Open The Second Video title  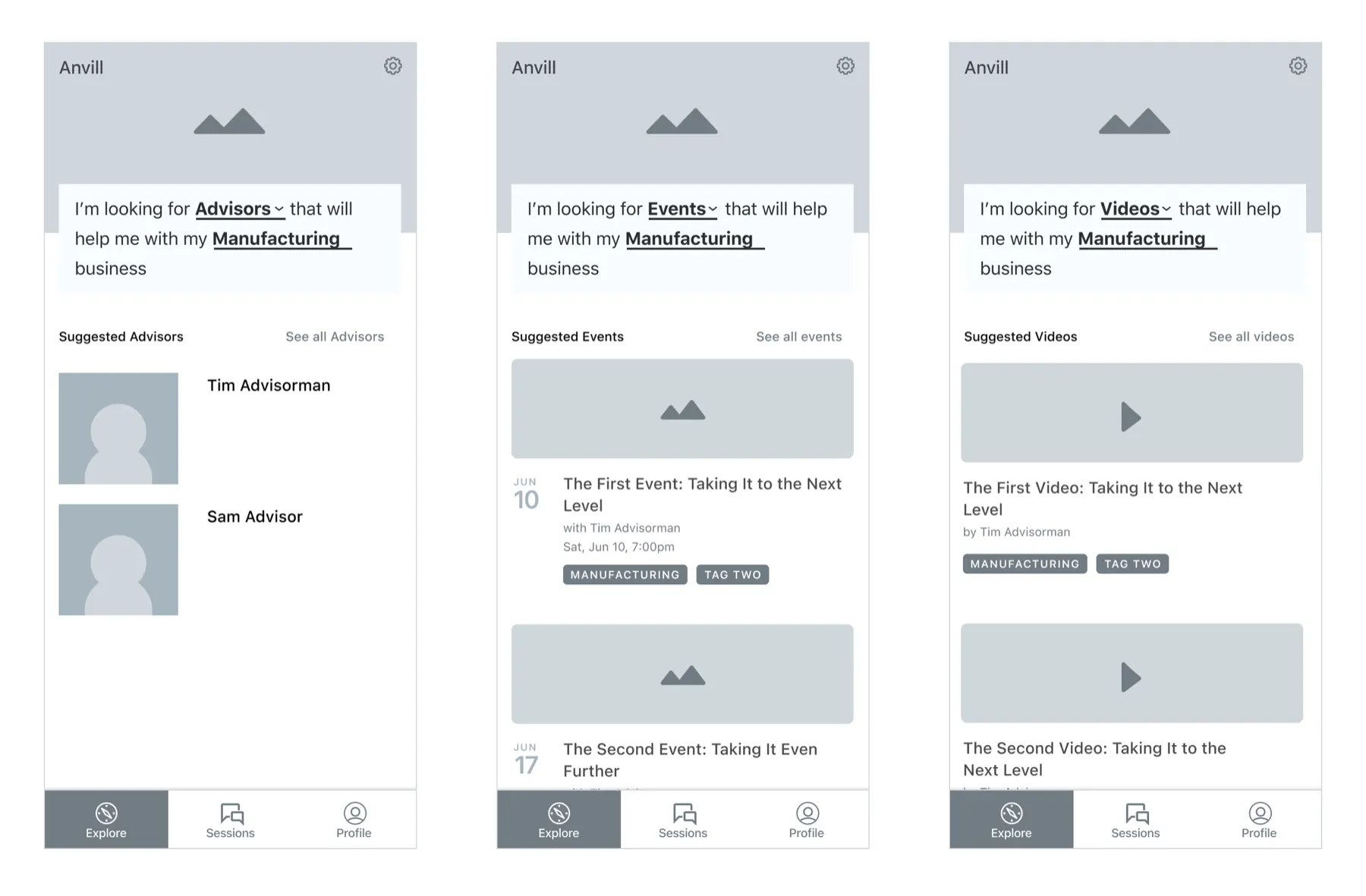(x=1094, y=759)
